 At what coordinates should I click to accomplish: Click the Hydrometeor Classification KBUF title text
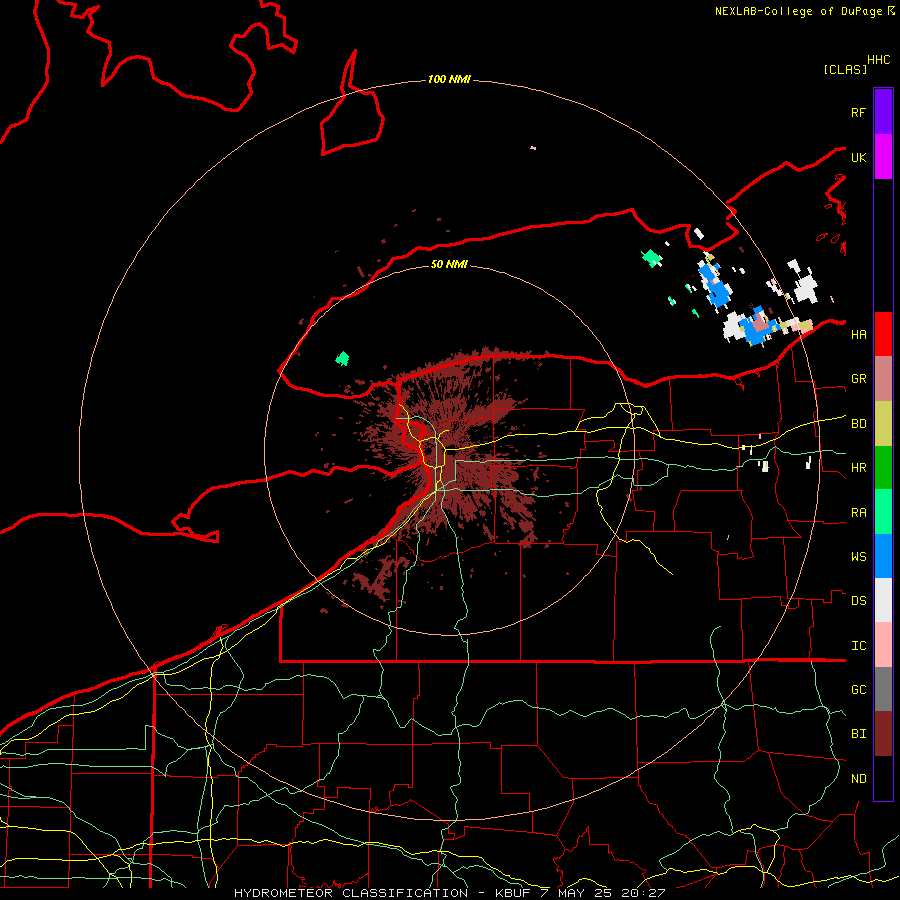(449, 893)
